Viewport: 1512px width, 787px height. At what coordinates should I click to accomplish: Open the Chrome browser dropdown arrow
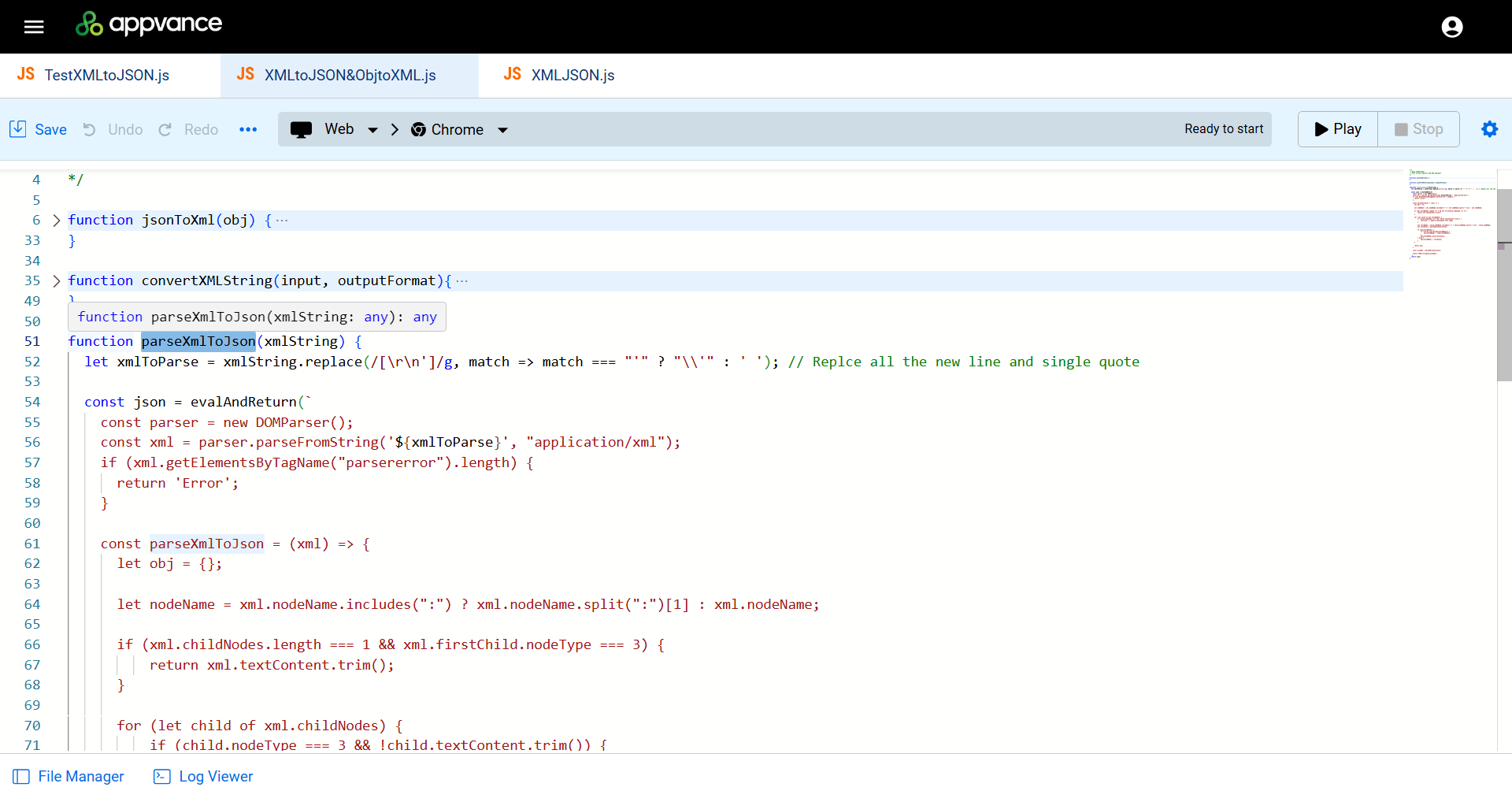pos(502,130)
